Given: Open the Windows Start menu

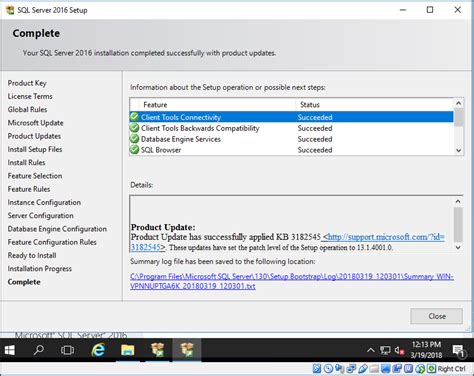Looking at the screenshot, I should (10, 350).
